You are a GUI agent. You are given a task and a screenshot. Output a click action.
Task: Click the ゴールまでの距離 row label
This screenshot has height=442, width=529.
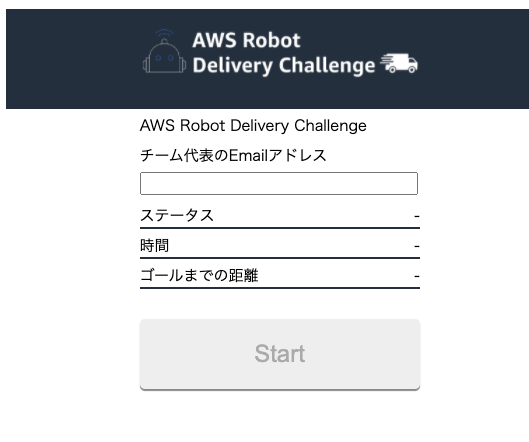click(199, 275)
